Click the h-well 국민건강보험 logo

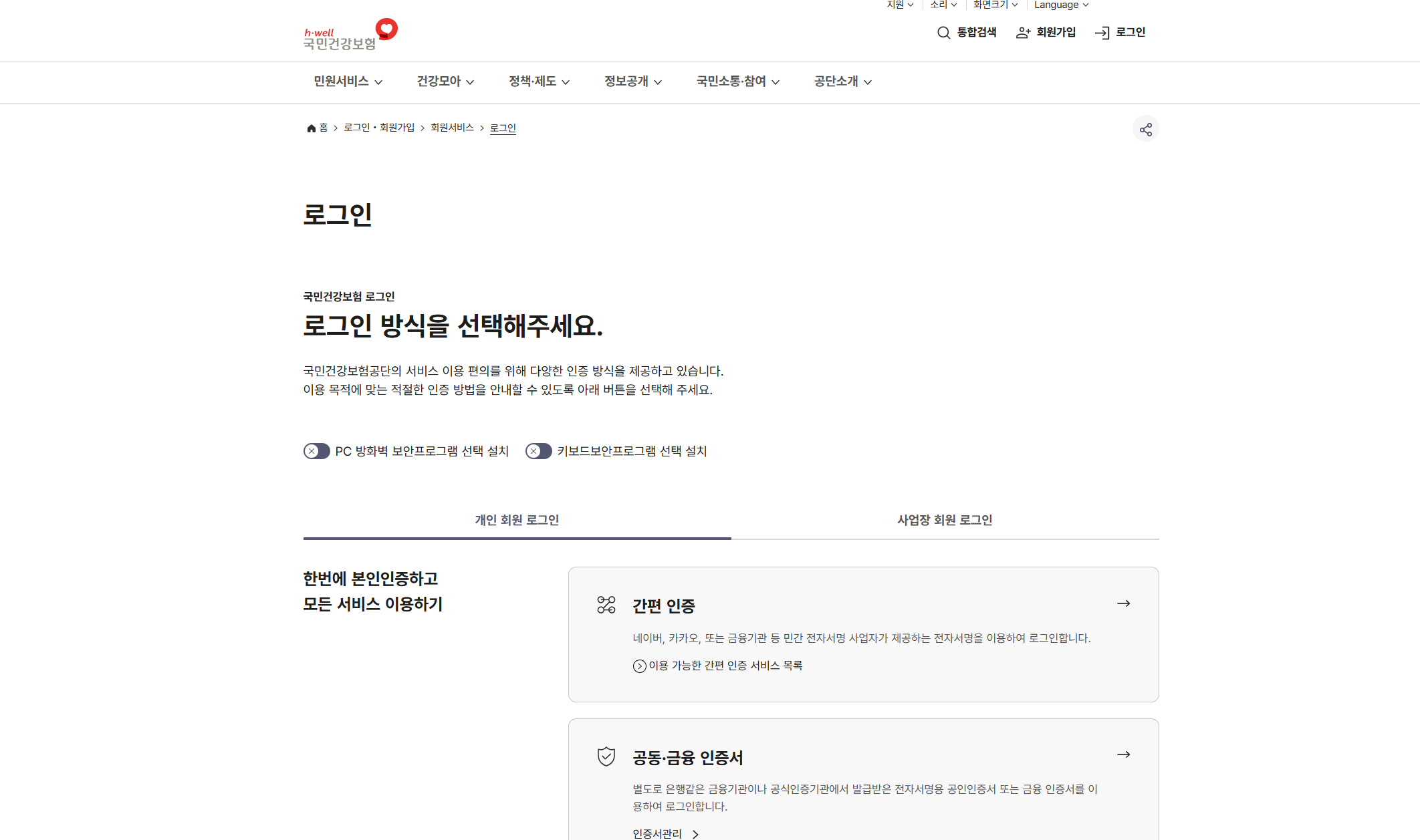coord(350,35)
